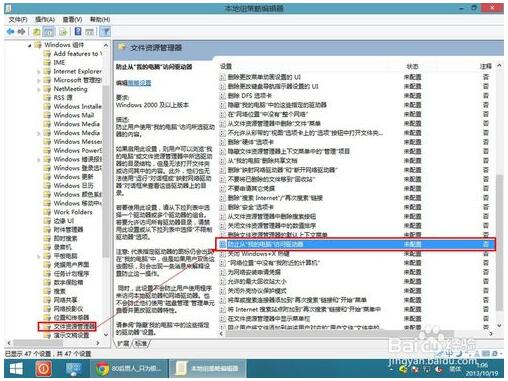
Task: Click the Filter funnel toolbar icon
Action: pos(105,32)
